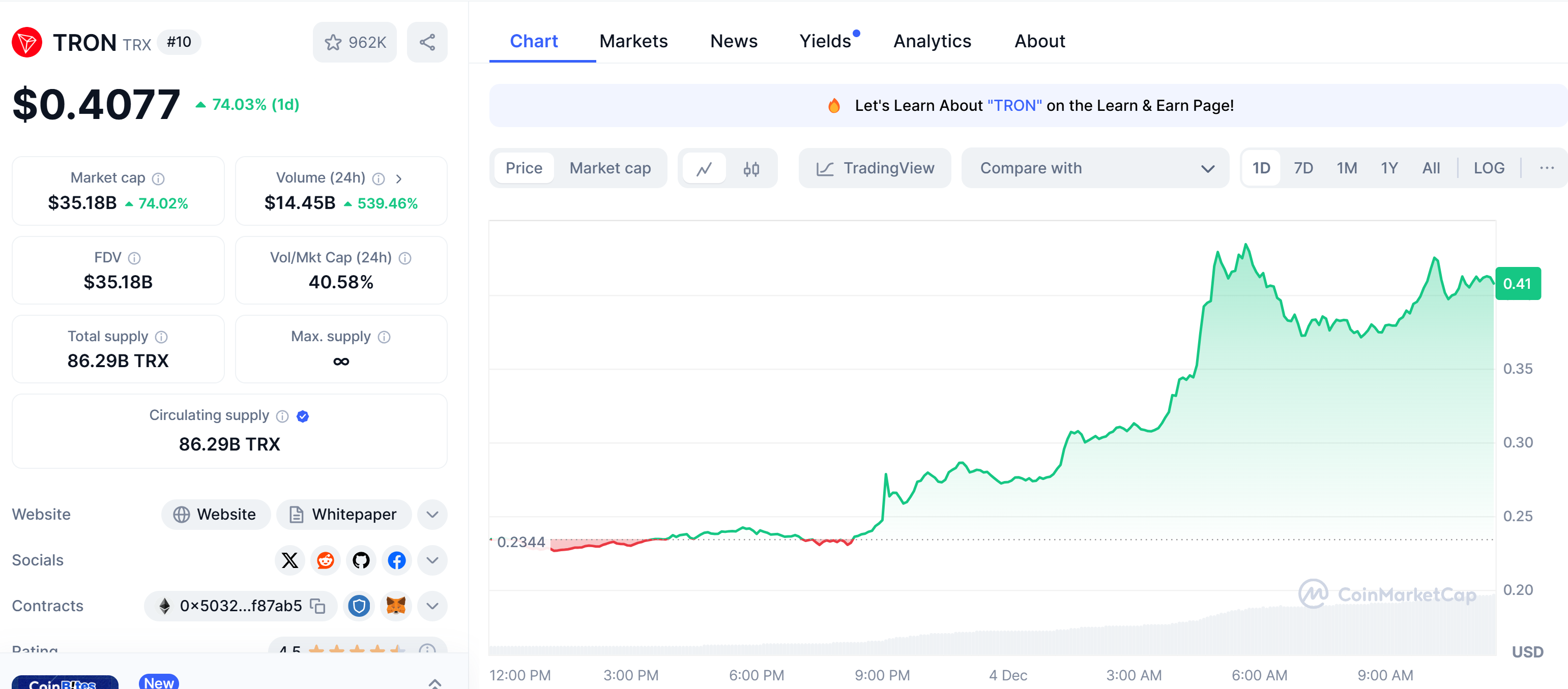Click the green 0.41 price marker
The height and width of the screenshot is (689, 1568).
(x=1518, y=283)
